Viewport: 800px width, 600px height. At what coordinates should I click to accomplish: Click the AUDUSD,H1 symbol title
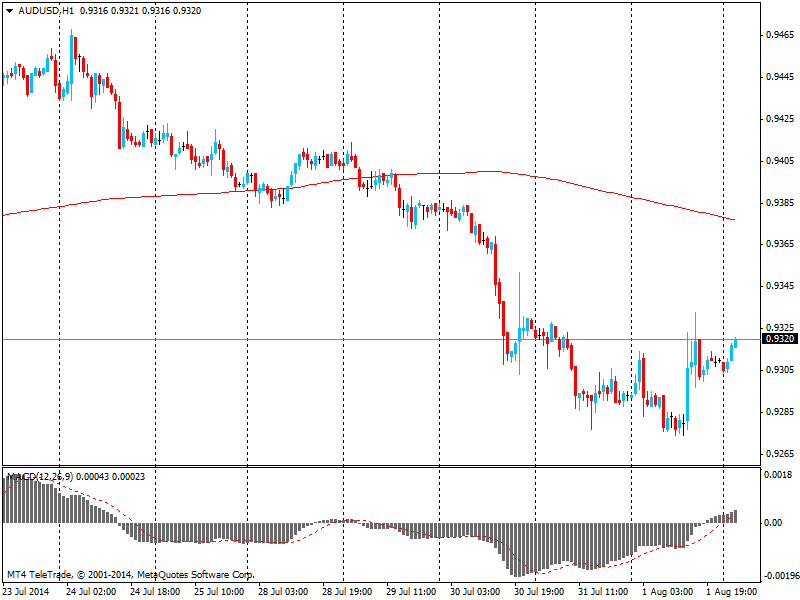coord(45,11)
